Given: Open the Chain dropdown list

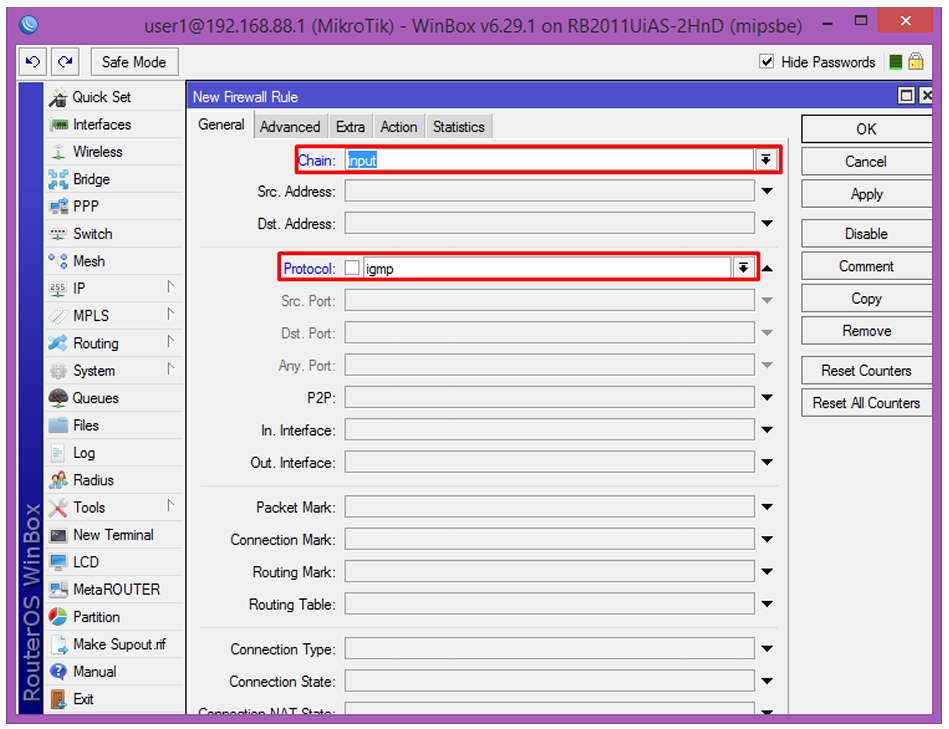Looking at the screenshot, I should [766, 160].
